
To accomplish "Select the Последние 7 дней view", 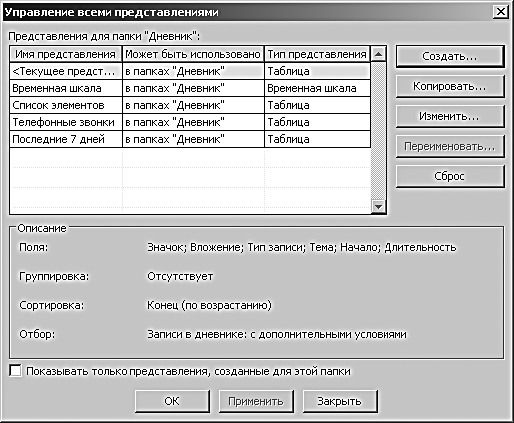I will (x=190, y=139).
